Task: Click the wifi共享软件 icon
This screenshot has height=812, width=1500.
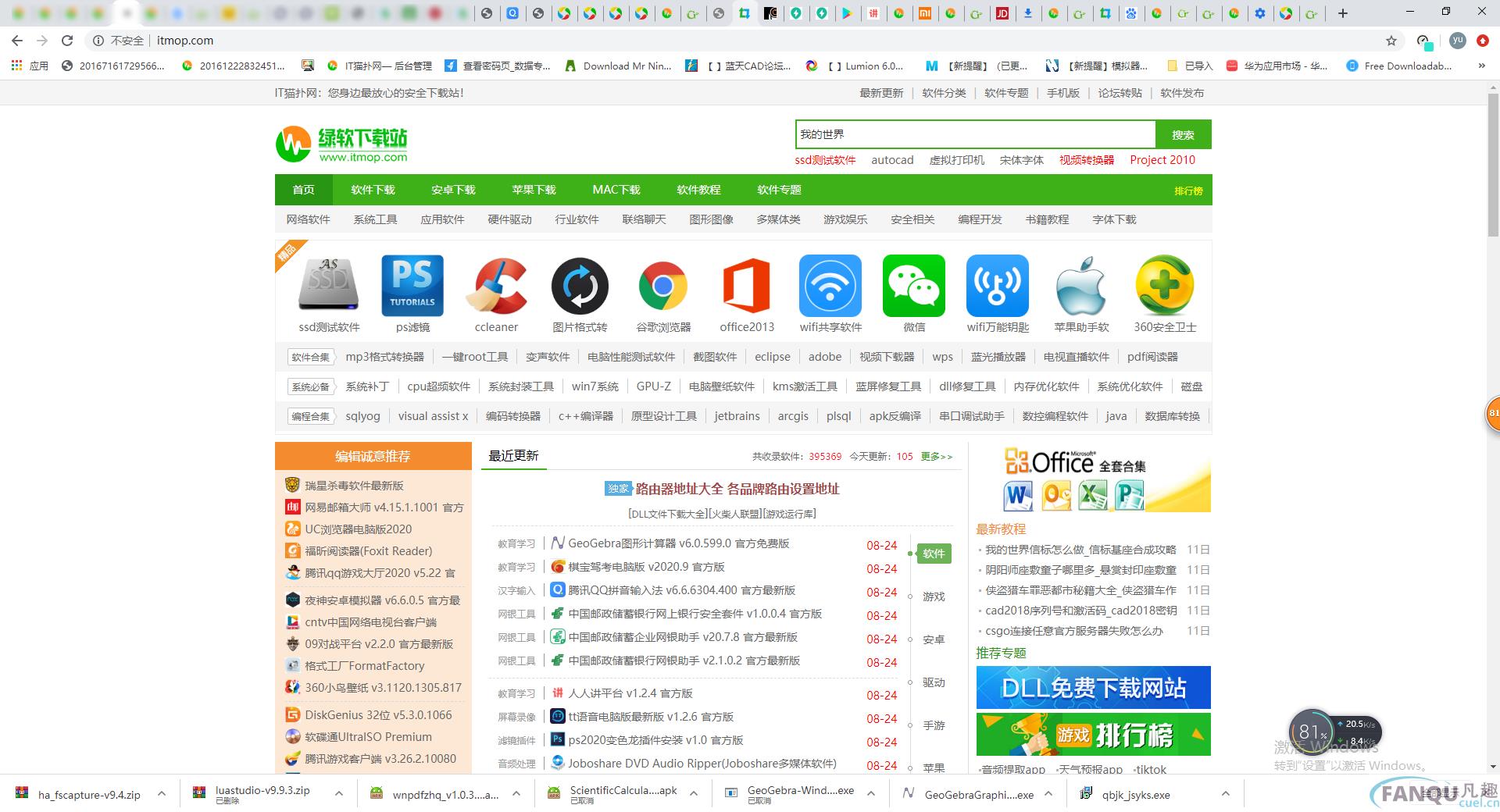Action: click(x=830, y=286)
